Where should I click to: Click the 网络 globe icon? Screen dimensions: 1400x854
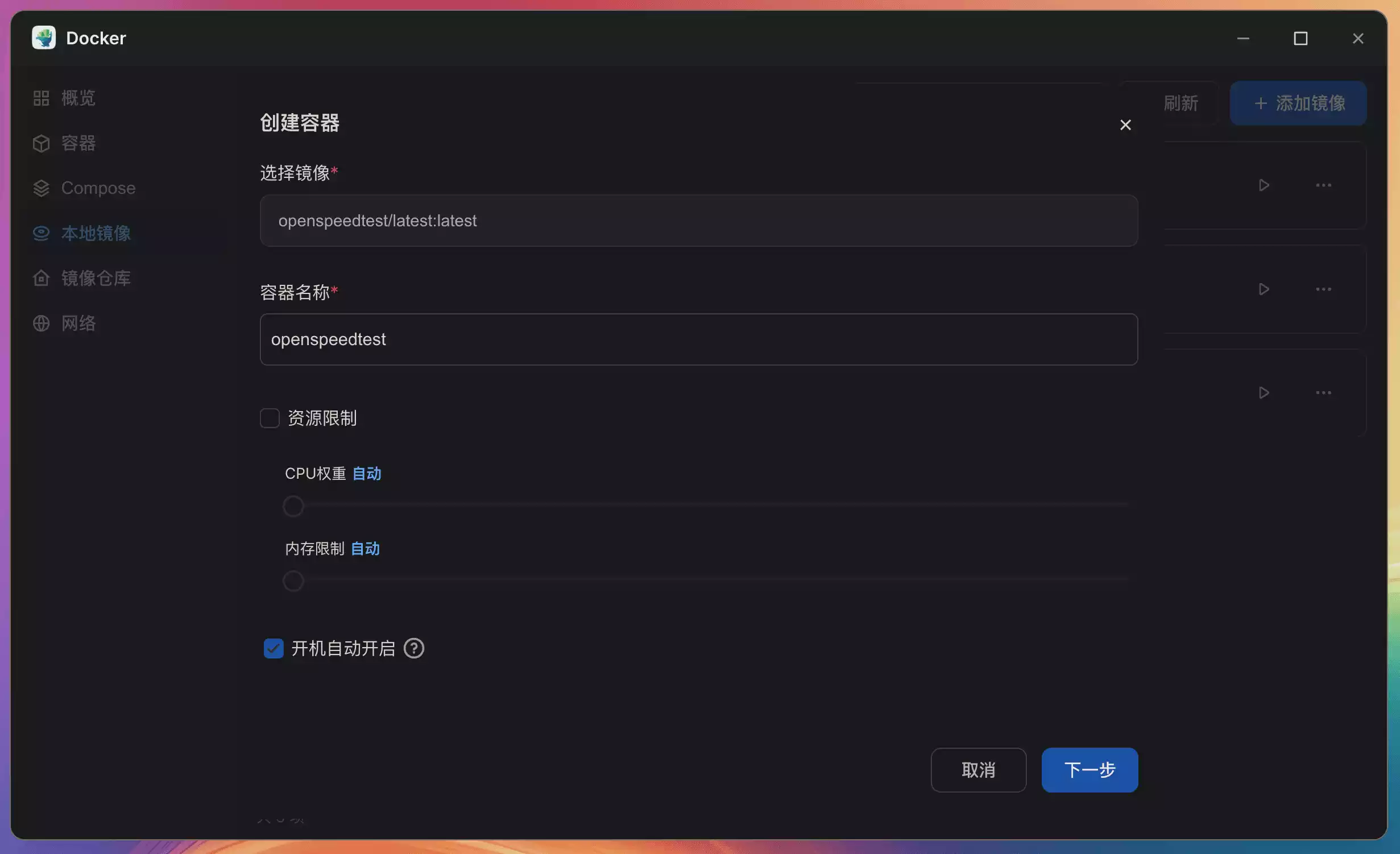pyautogui.click(x=41, y=323)
